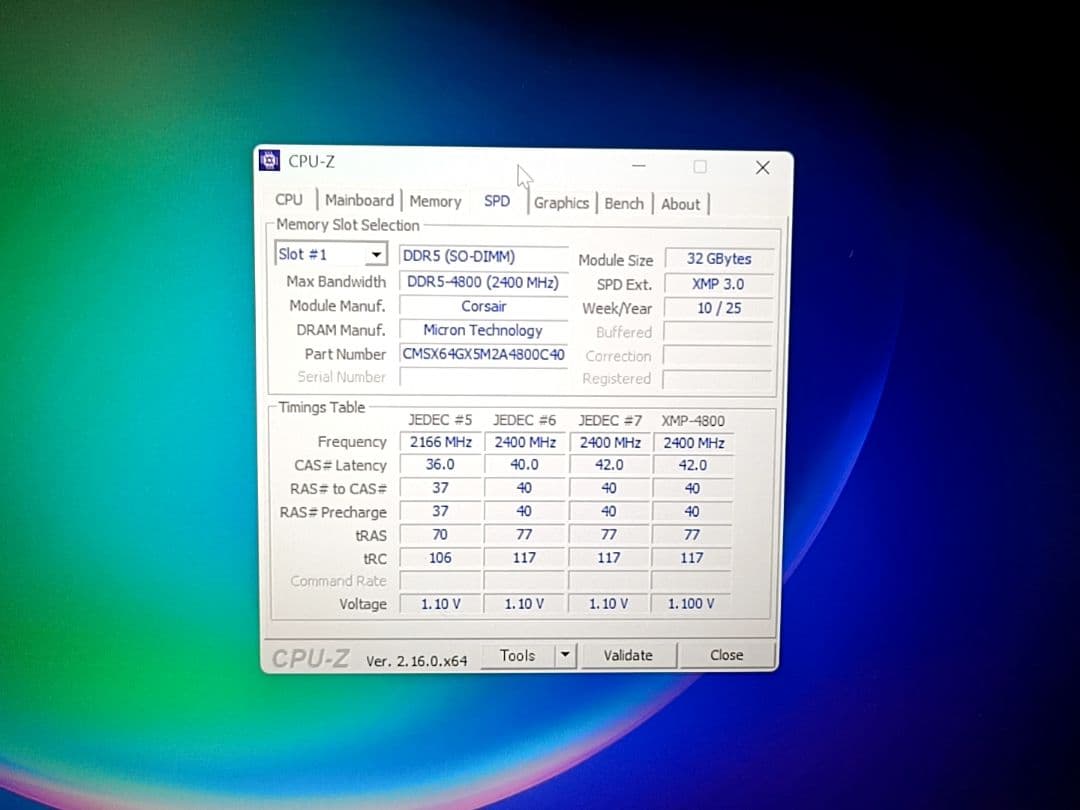Click the Week/Year field showing 10 / 25
1080x810 pixels.
717,307
